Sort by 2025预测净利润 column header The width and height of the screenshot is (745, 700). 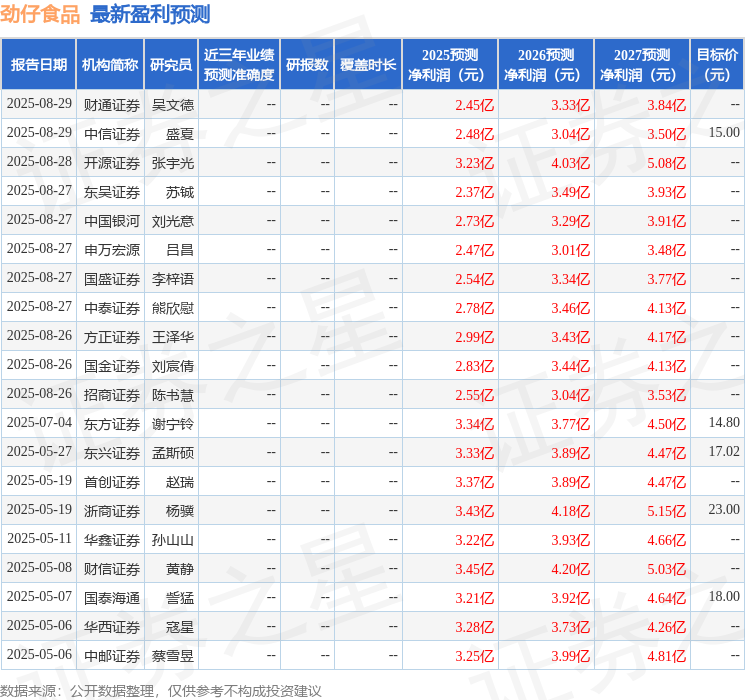pos(450,65)
